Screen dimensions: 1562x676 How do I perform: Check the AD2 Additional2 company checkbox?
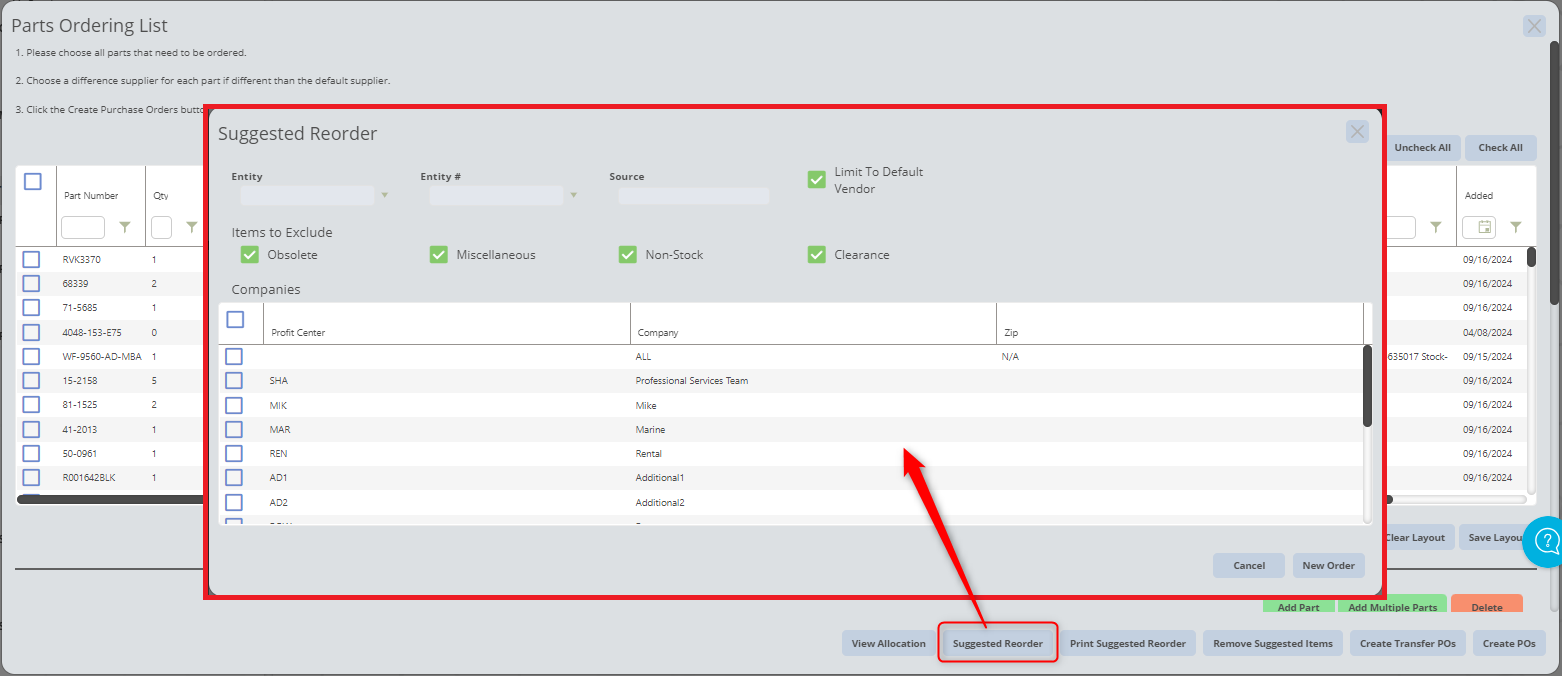[x=234, y=502]
